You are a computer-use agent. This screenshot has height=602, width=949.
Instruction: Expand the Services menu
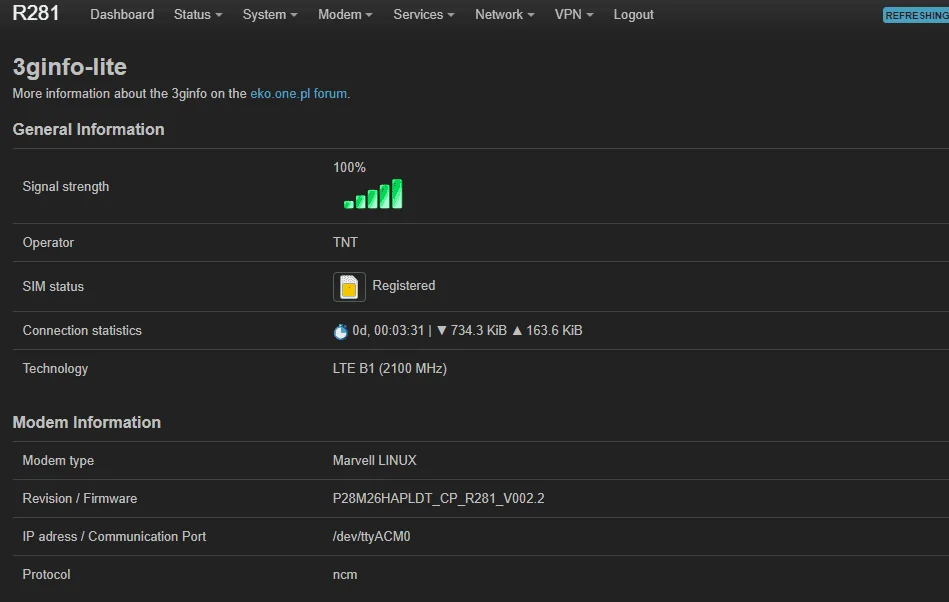pos(424,15)
